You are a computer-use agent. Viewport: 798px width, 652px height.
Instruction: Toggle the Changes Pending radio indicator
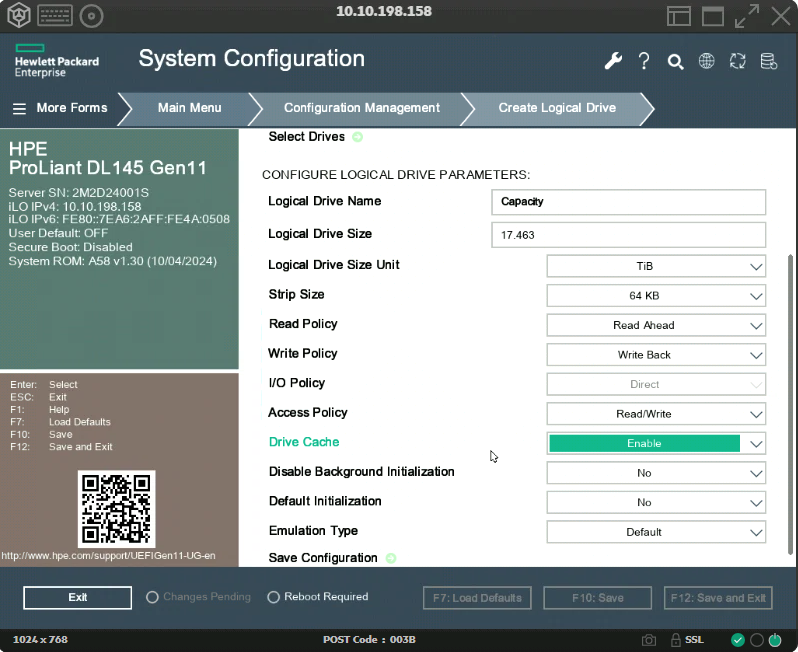(x=152, y=597)
